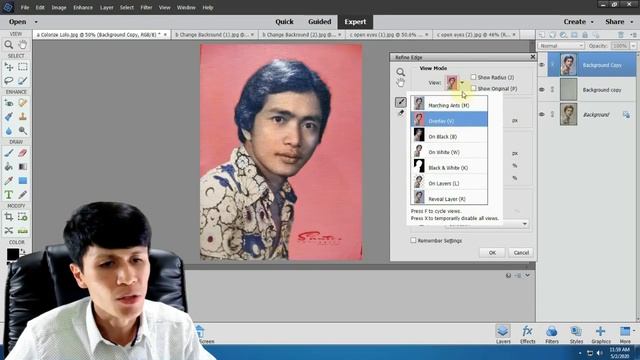The image size is (640, 360).
Task: Choose Marching Ants (M) view
Action: coord(449,104)
